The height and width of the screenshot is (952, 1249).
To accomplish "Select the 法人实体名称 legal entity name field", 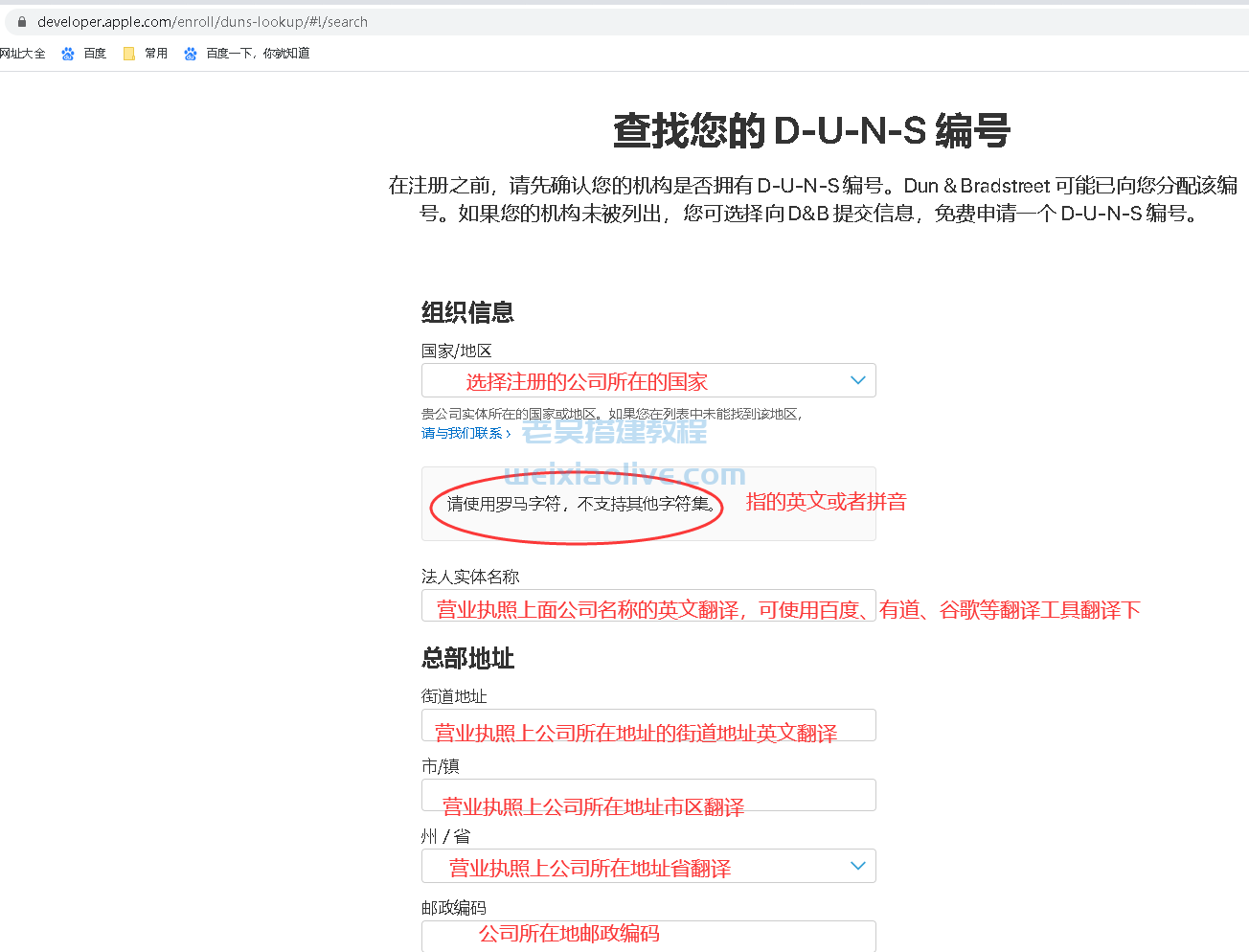I will point(648,608).
